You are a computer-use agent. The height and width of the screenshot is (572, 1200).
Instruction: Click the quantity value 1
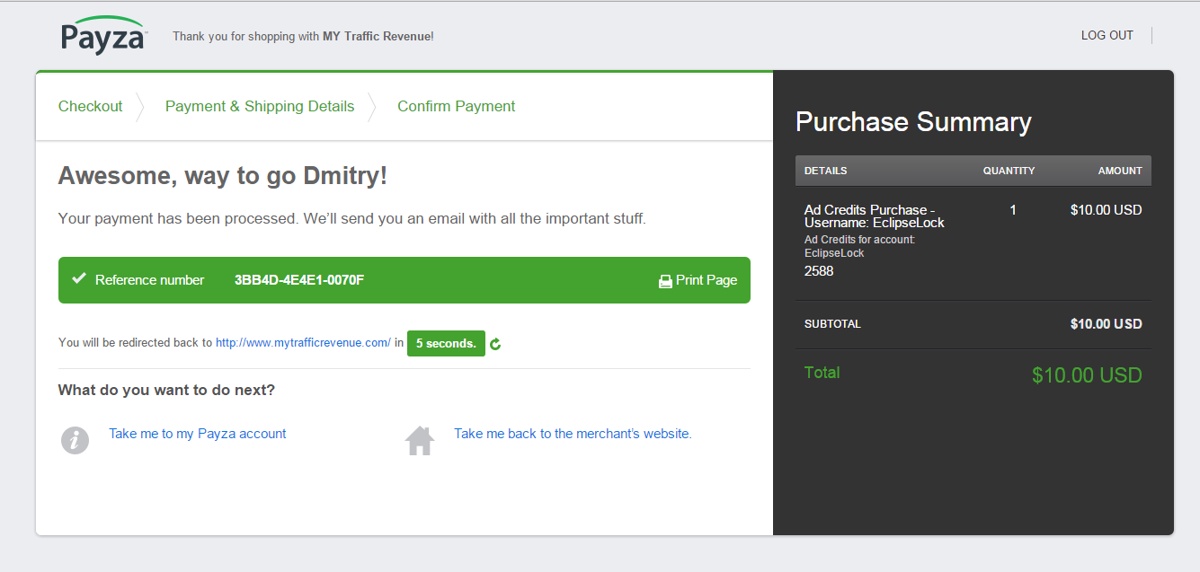[x=1013, y=210]
